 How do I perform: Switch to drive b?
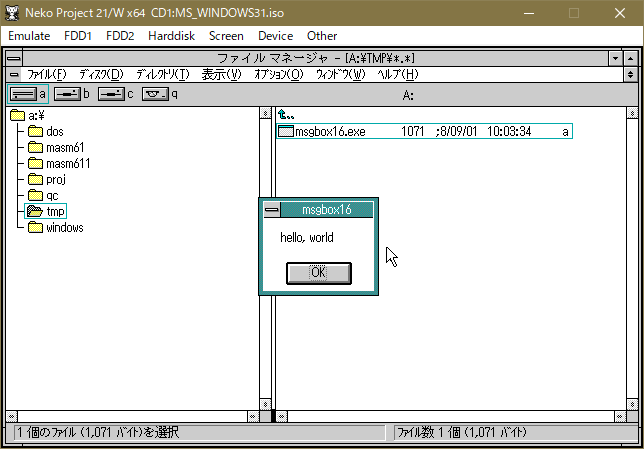pos(67,94)
